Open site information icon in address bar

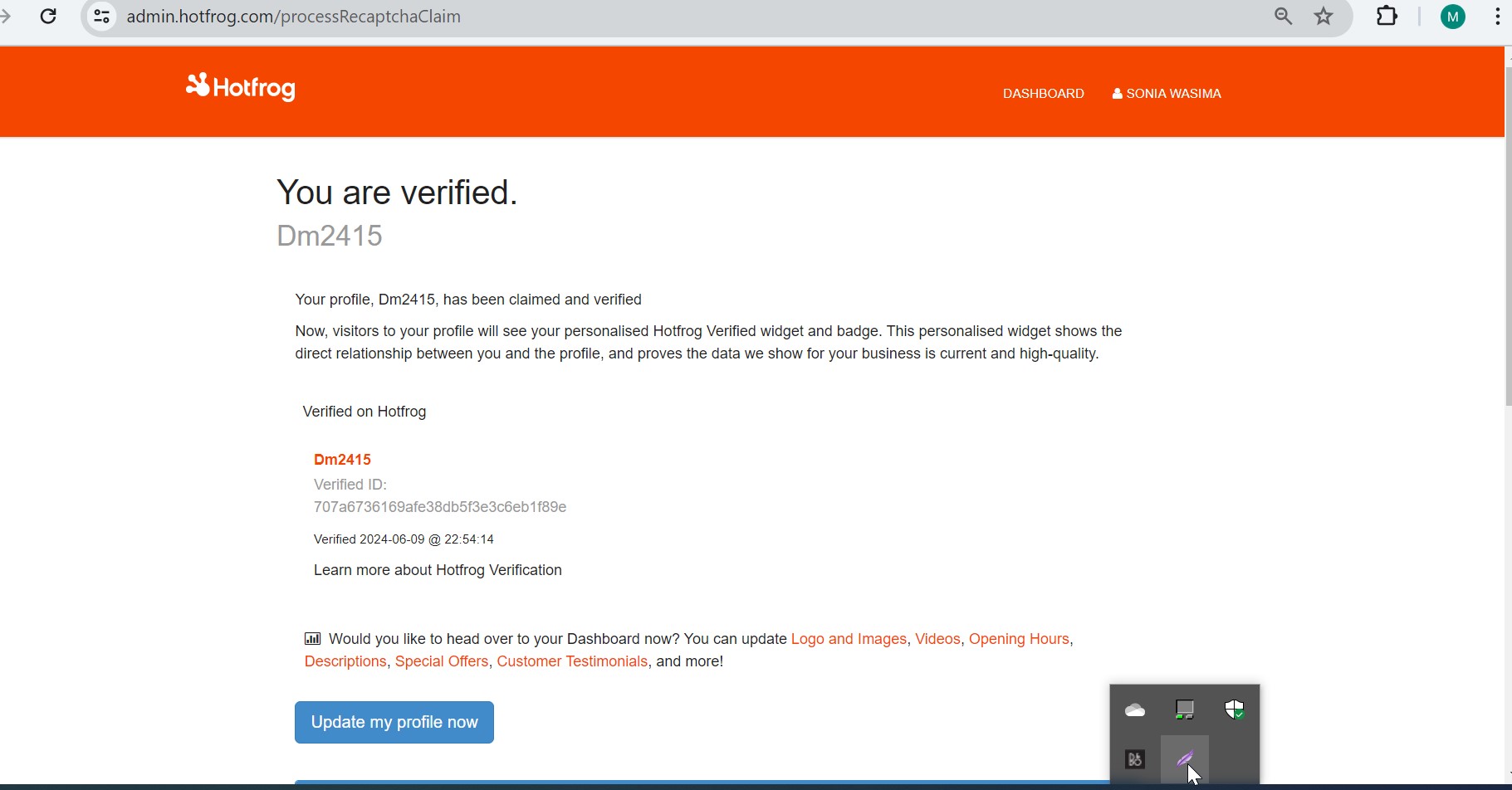[102, 17]
